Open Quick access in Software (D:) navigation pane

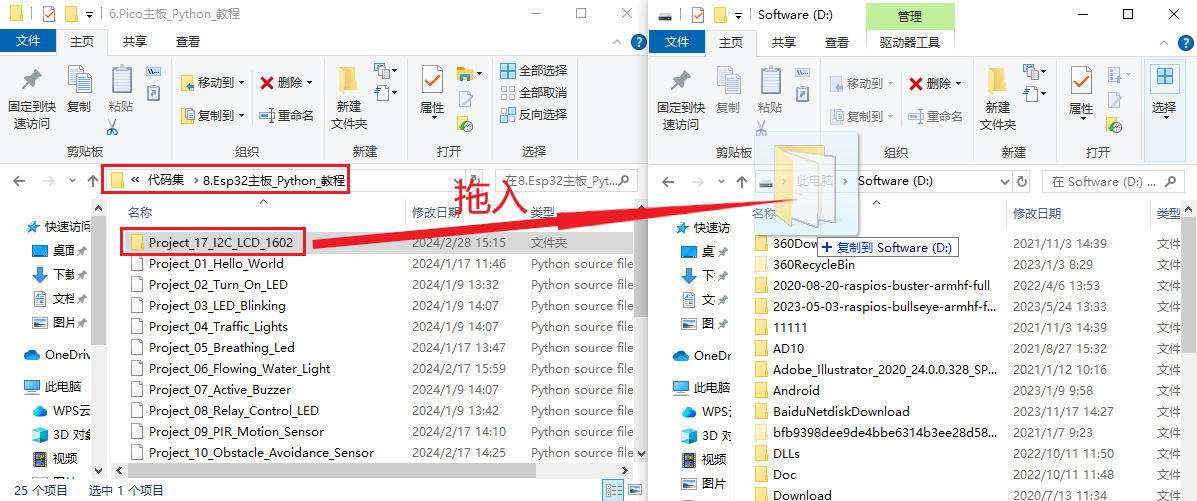point(704,228)
